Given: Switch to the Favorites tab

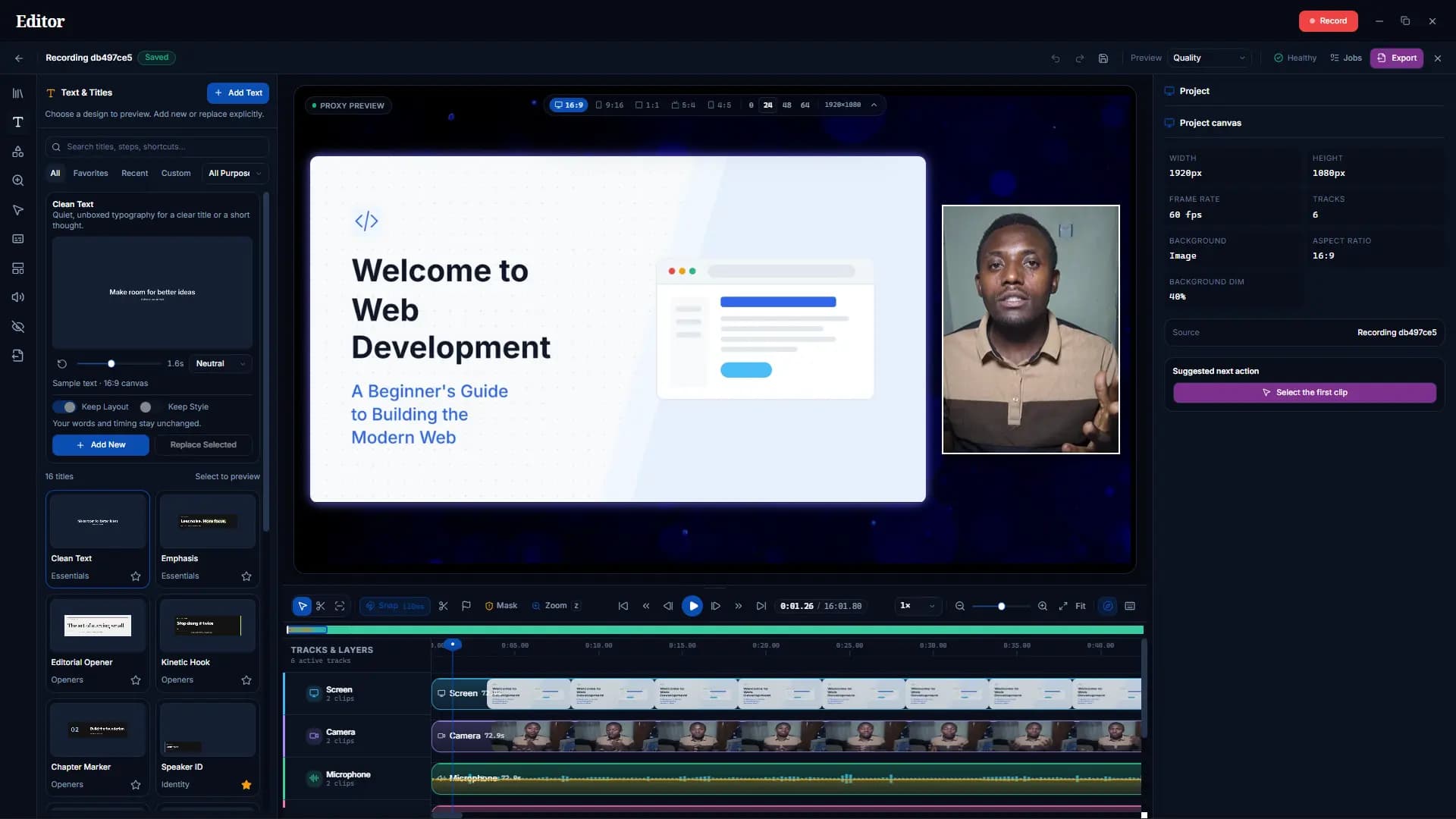Looking at the screenshot, I should pyautogui.click(x=90, y=174).
